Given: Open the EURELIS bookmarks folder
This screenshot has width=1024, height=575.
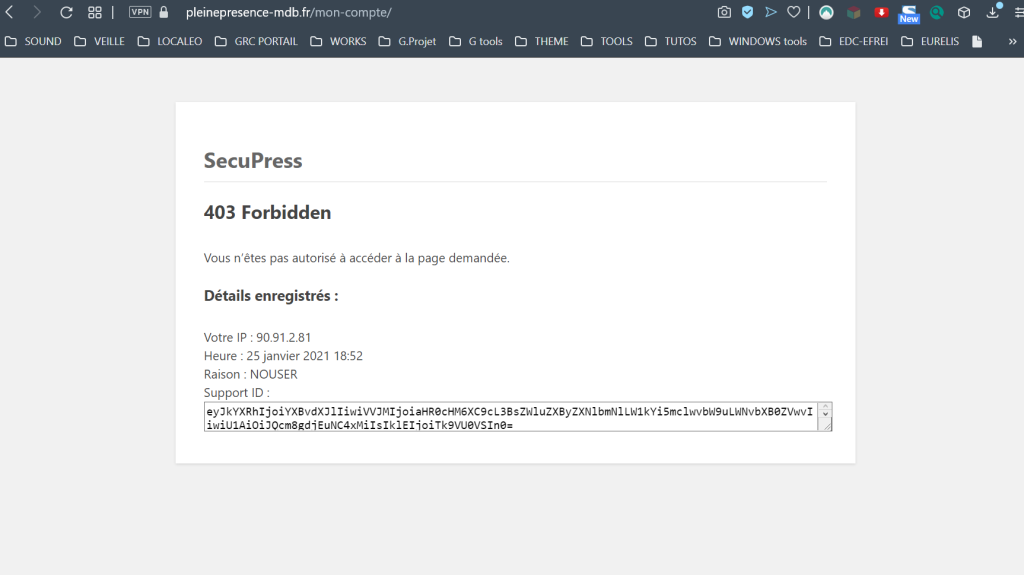Looking at the screenshot, I should pyautogui.click(x=931, y=41).
